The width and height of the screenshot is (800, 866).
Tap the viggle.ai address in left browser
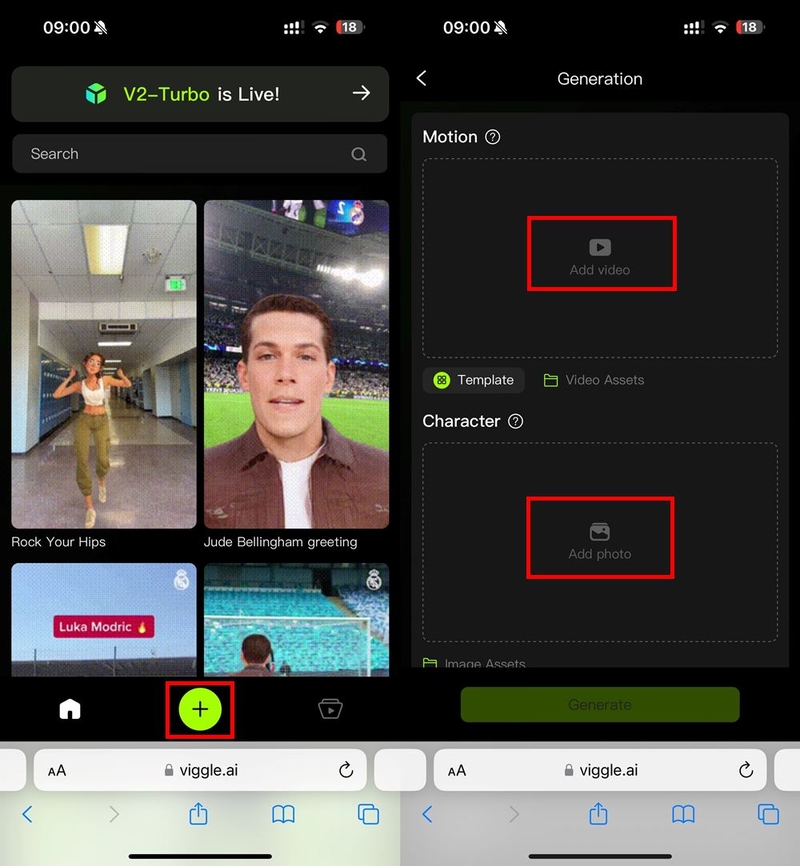tap(202, 770)
